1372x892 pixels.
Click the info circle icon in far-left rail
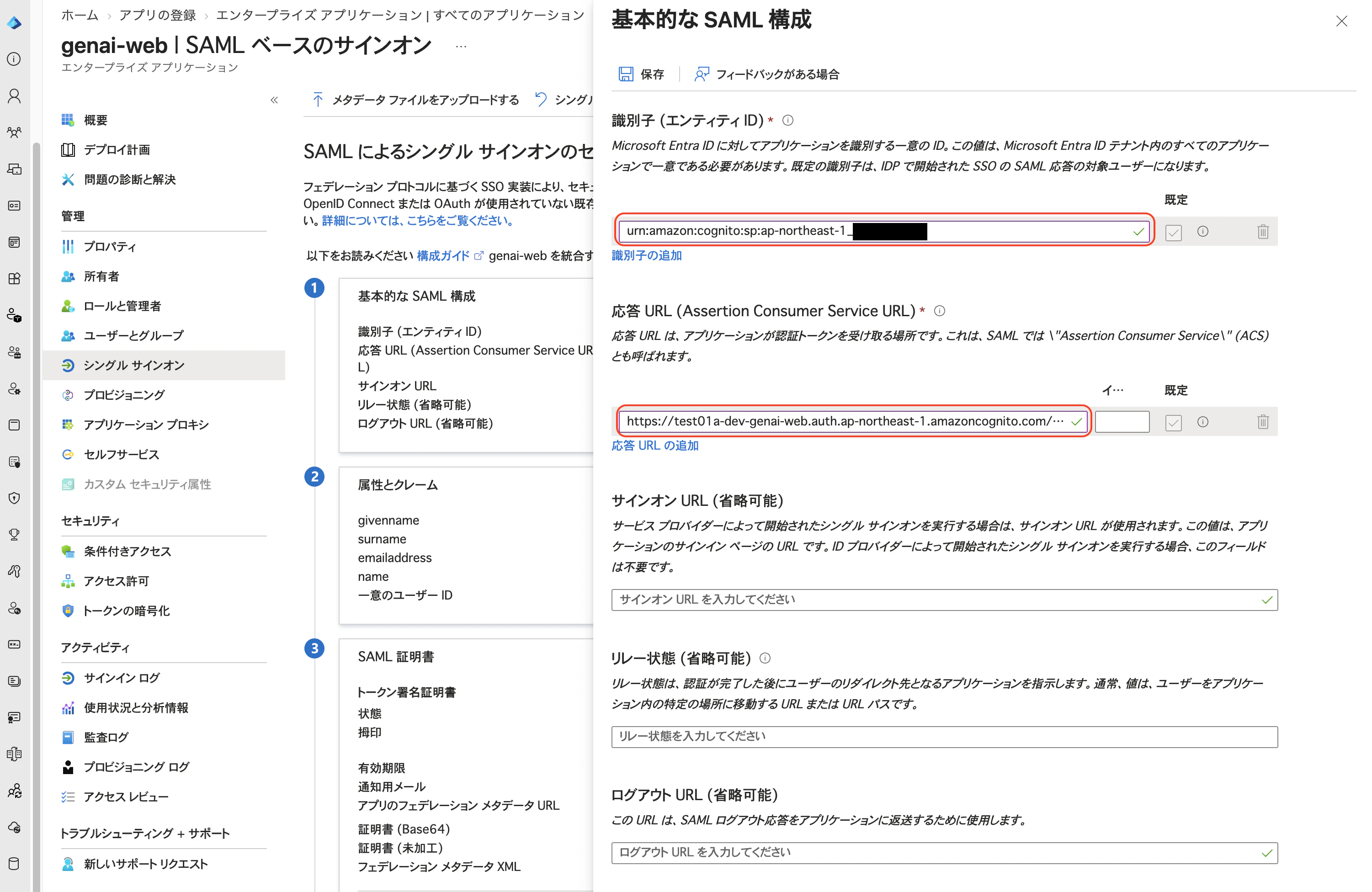pos(15,59)
